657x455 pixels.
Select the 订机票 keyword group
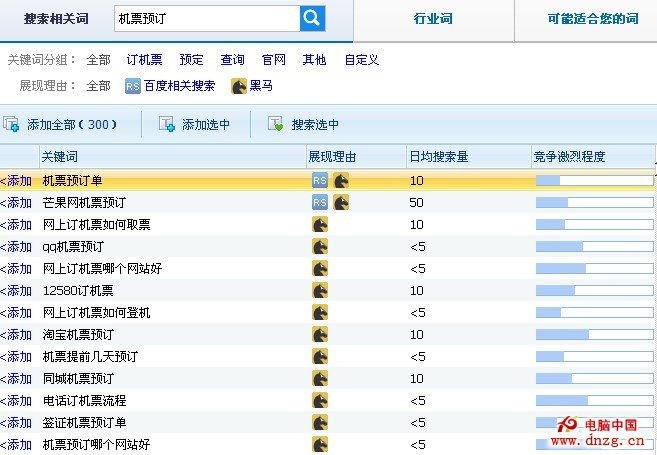click(x=144, y=60)
